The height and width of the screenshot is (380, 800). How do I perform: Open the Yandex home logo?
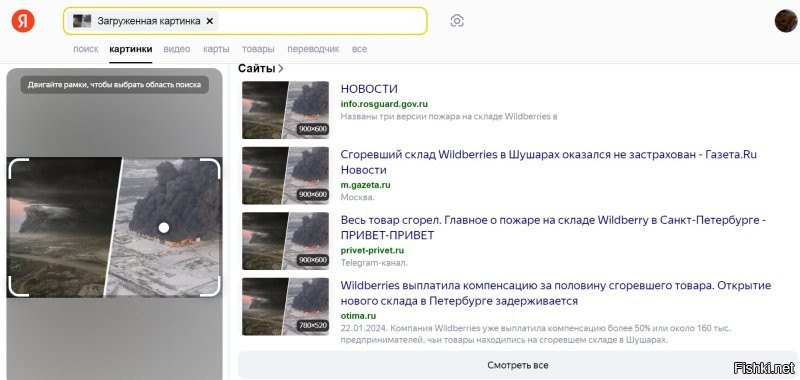pos(23,21)
